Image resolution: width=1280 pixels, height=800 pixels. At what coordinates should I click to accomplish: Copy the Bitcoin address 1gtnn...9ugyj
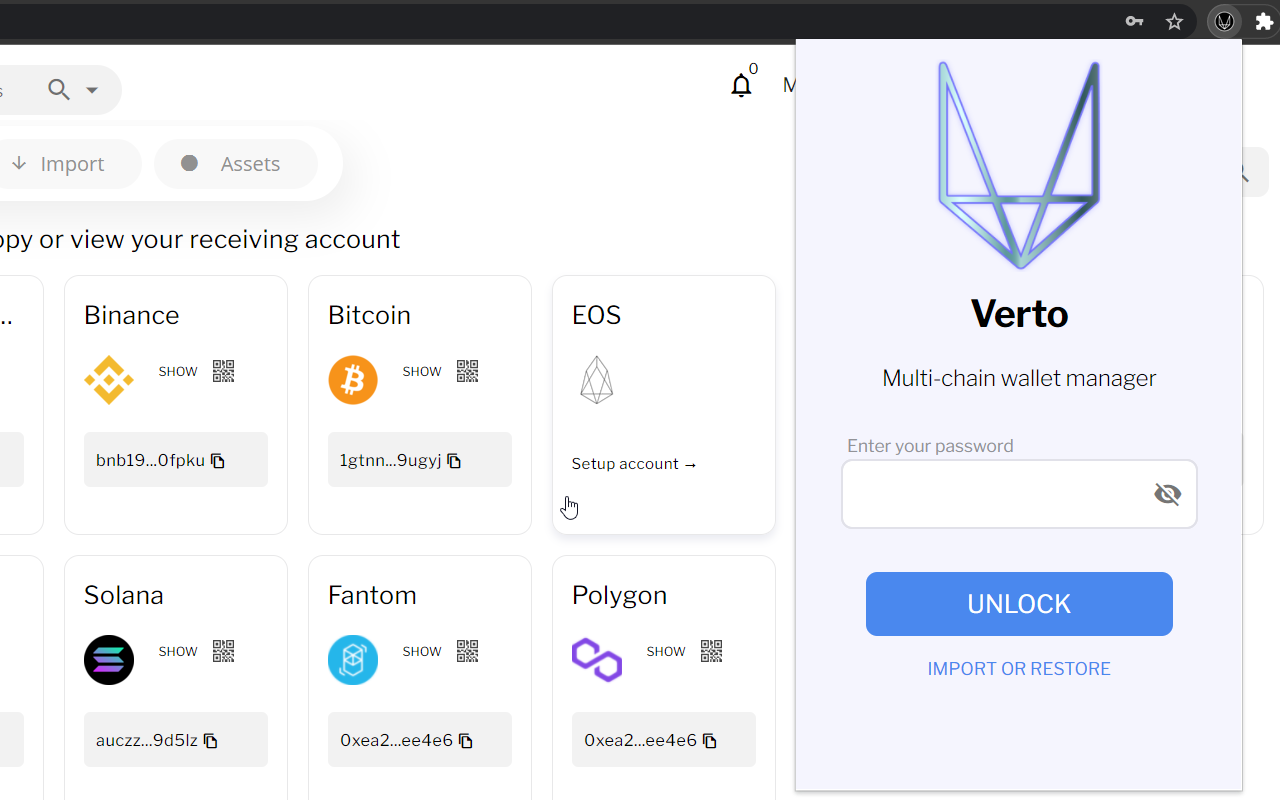tap(454, 461)
